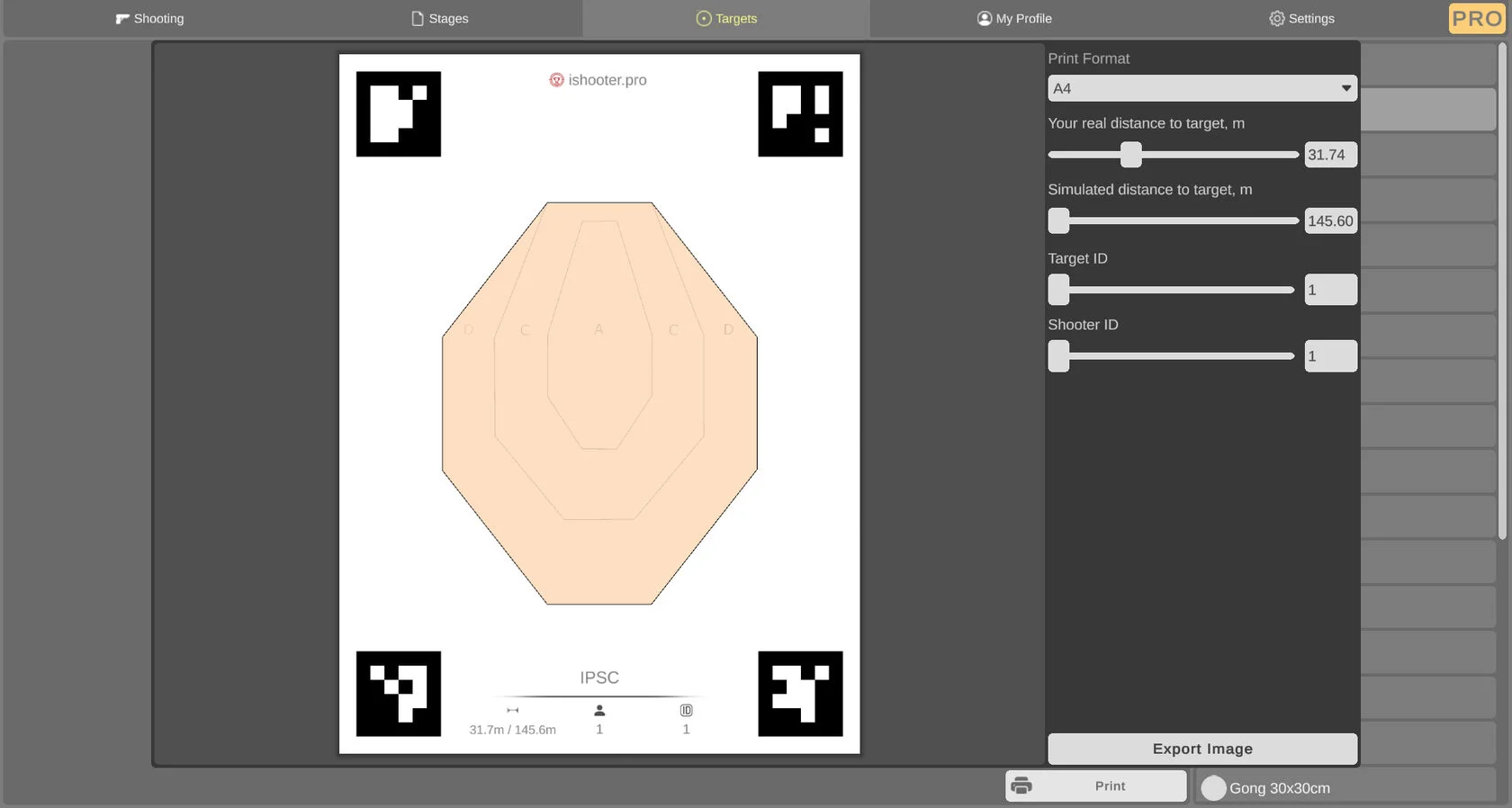This screenshot has height=808, width=1512.
Task: Click the target icon in Targets tab
Action: click(704, 19)
